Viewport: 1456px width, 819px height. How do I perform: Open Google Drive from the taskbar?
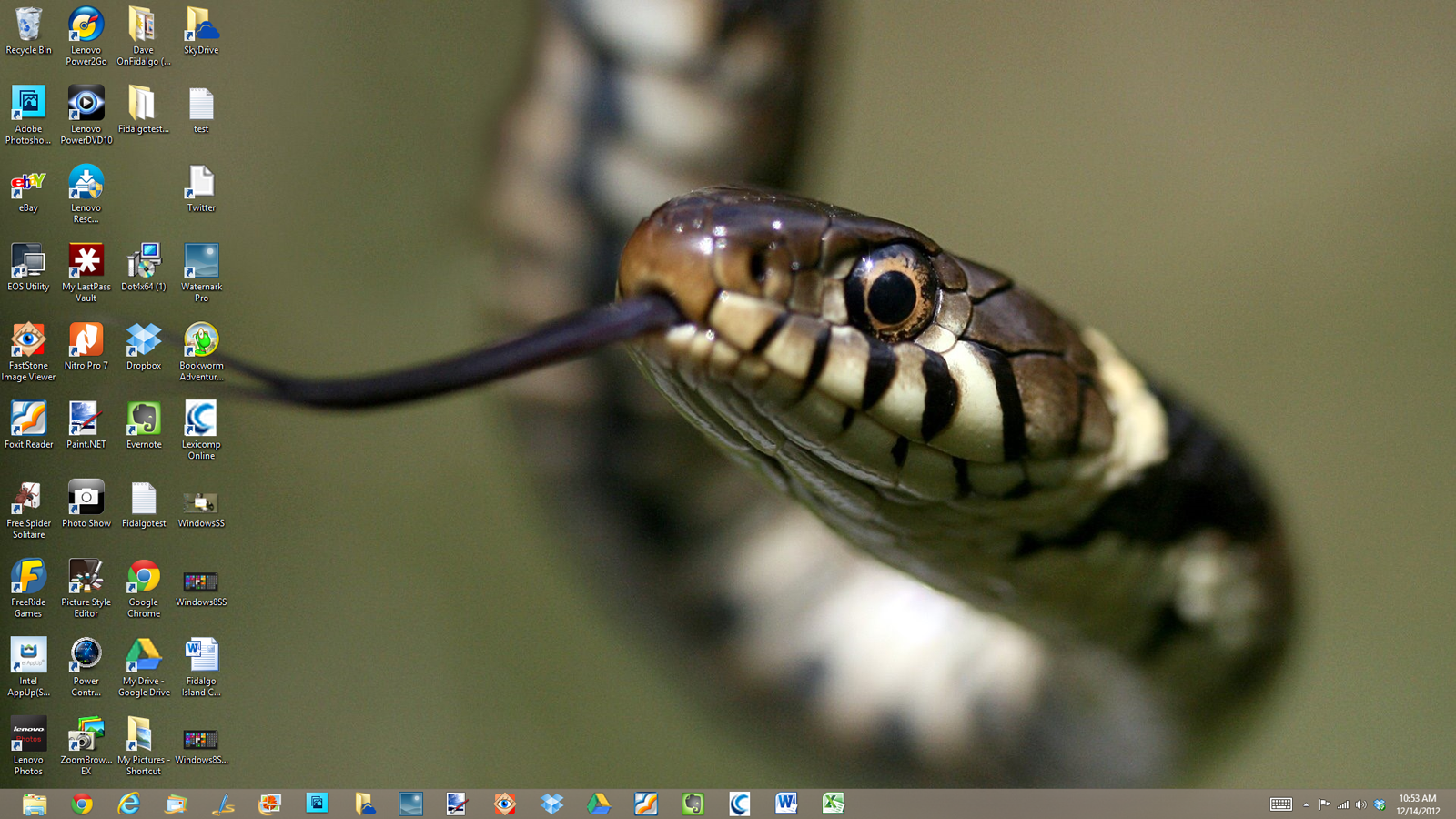click(599, 804)
